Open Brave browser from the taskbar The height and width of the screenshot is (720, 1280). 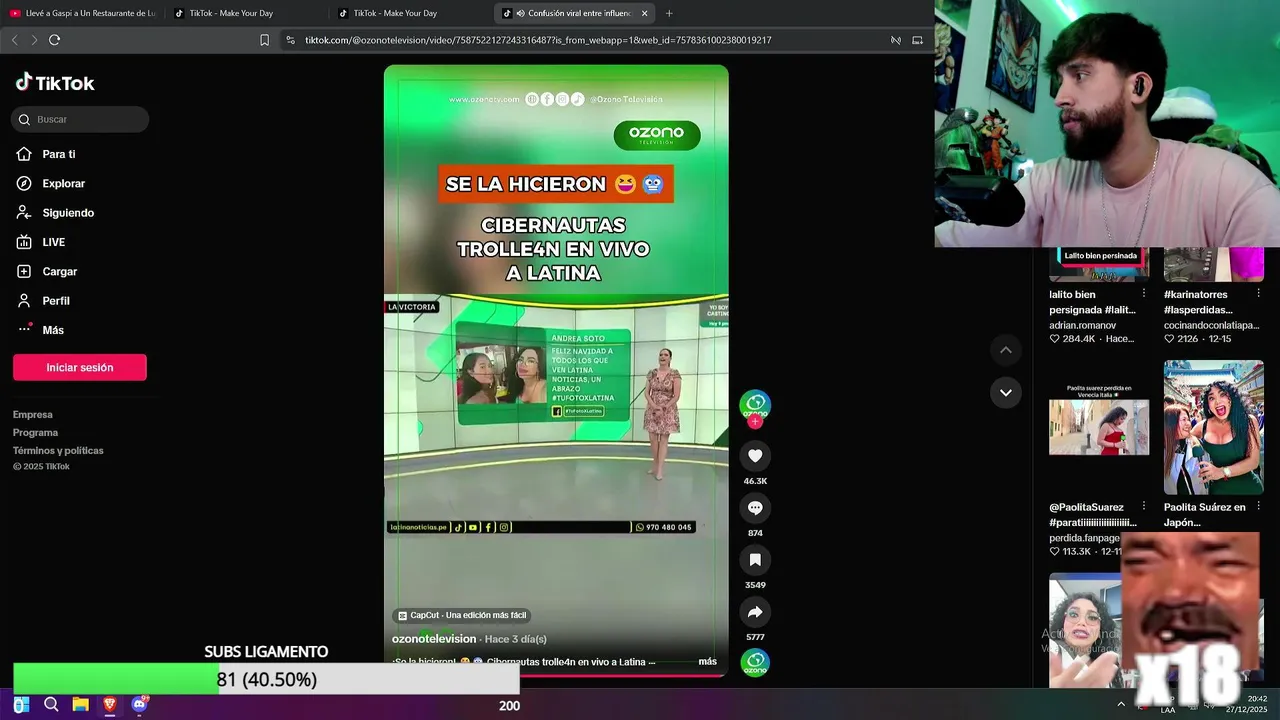pyautogui.click(x=110, y=705)
